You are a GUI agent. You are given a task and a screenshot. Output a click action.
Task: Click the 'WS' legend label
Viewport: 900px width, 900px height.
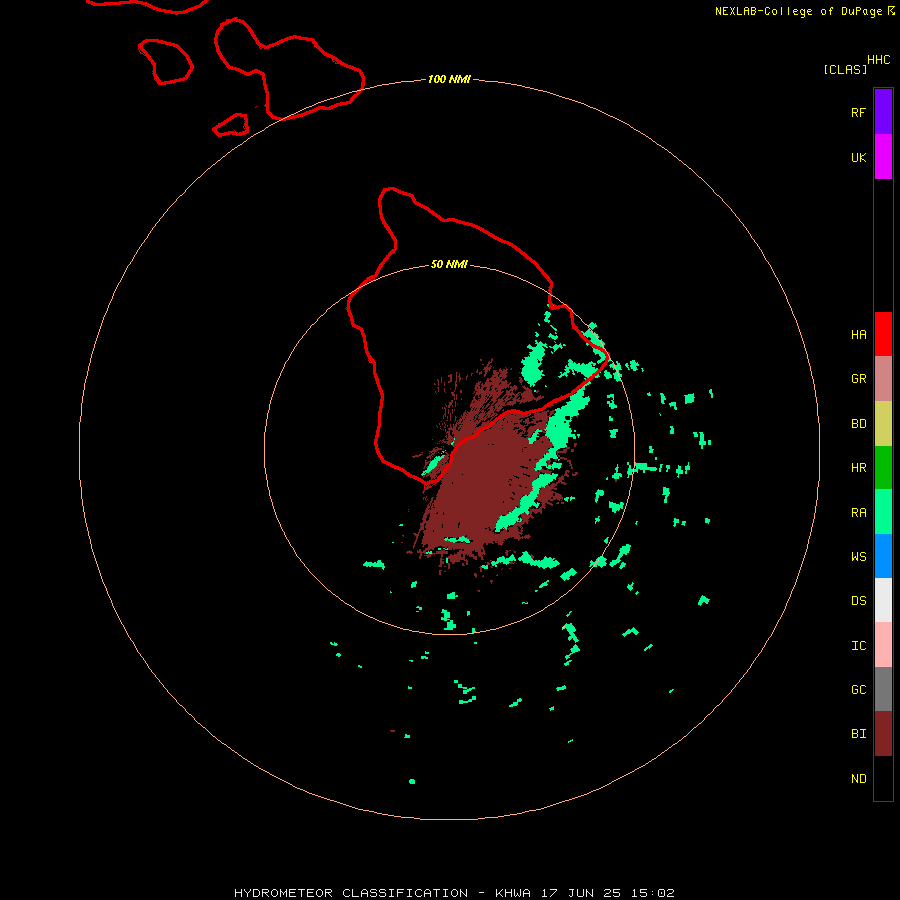tap(858, 556)
